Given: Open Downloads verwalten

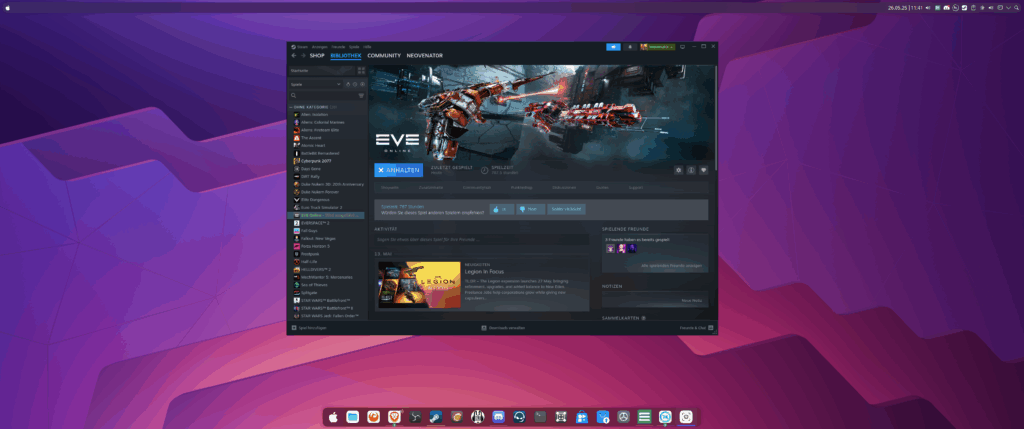Looking at the screenshot, I should (x=503, y=328).
